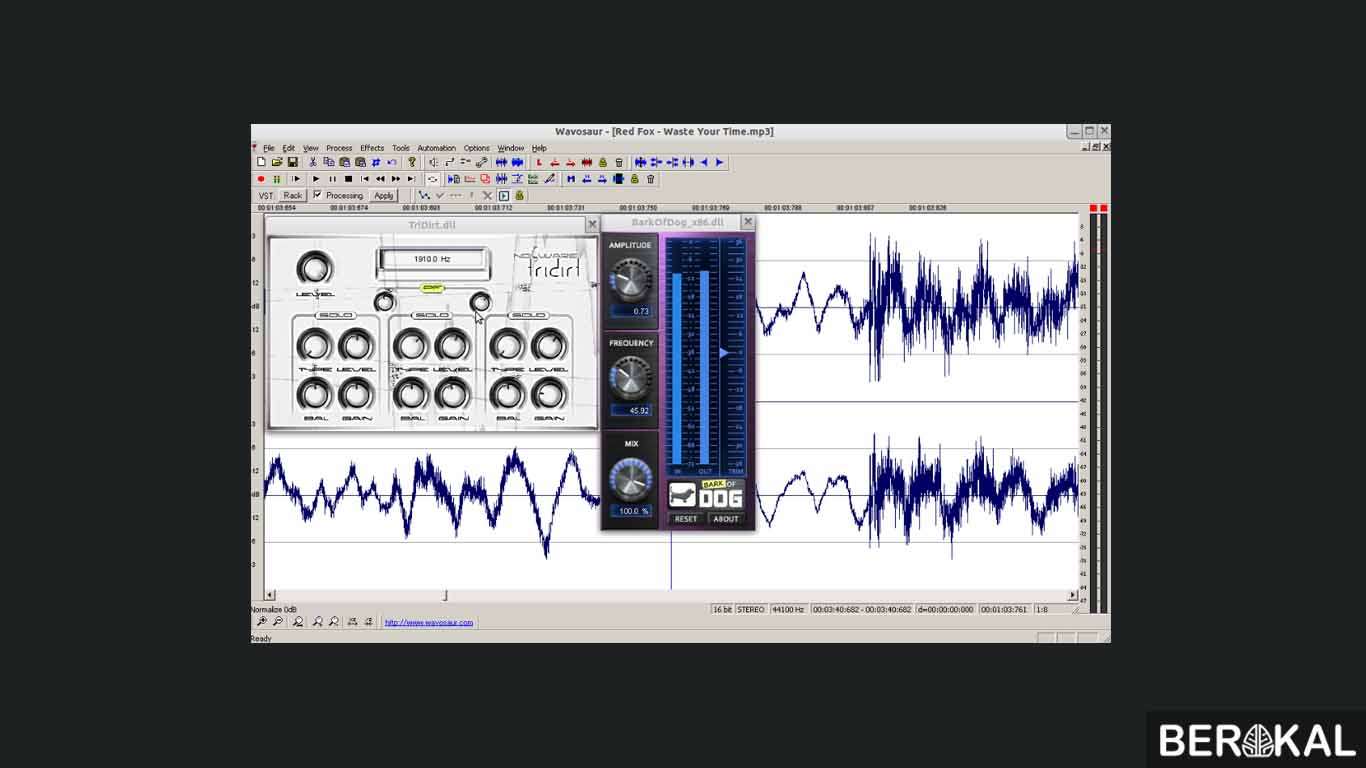
Task: Click the blue left-arrow toolbar icon
Action: click(x=704, y=162)
